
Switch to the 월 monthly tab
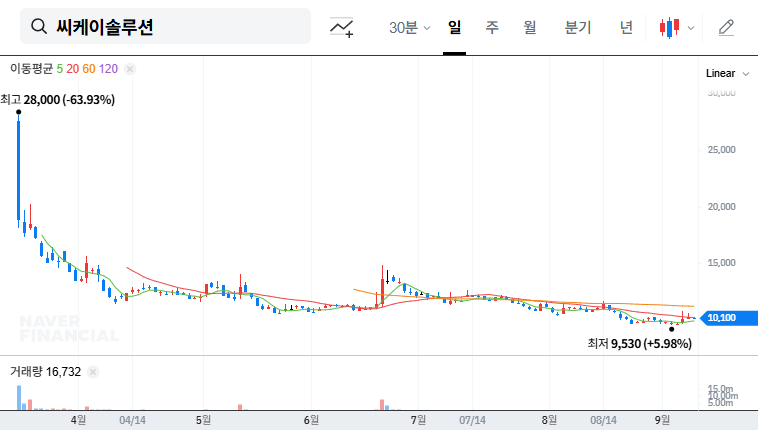click(530, 28)
